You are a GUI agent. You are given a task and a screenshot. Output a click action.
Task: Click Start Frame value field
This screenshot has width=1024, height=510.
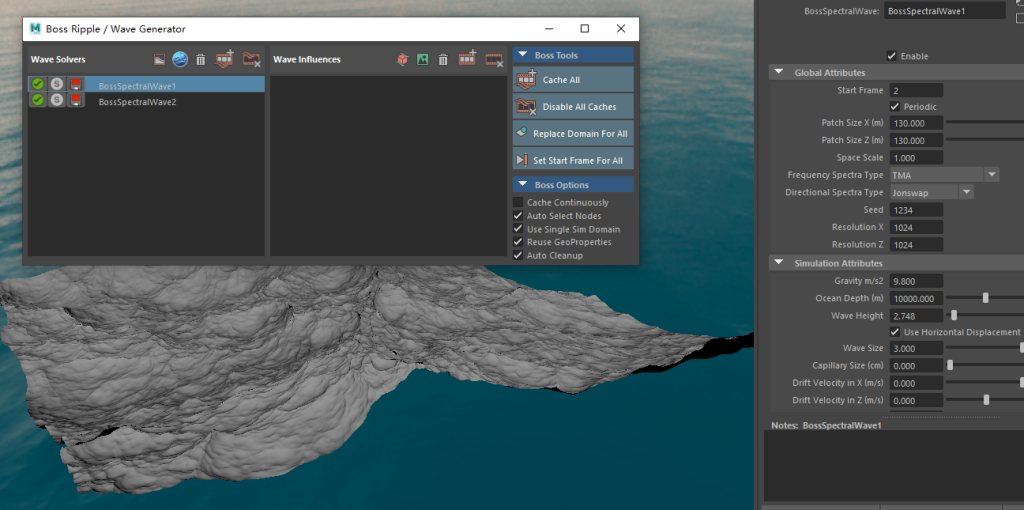[x=916, y=90]
